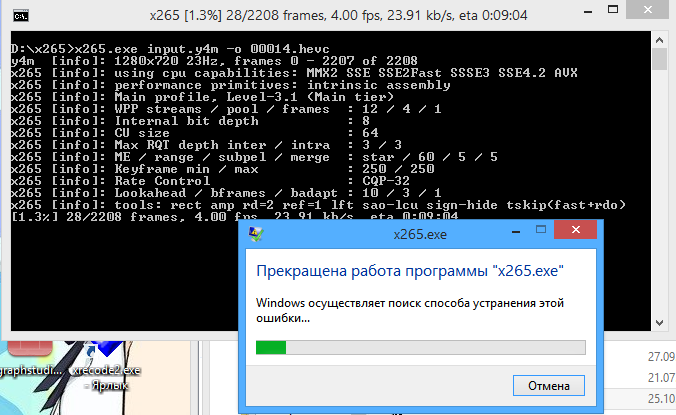The image size is (676, 415).
Task: Close the x265.exe crash dialog
Action: (x=575, y=230)
